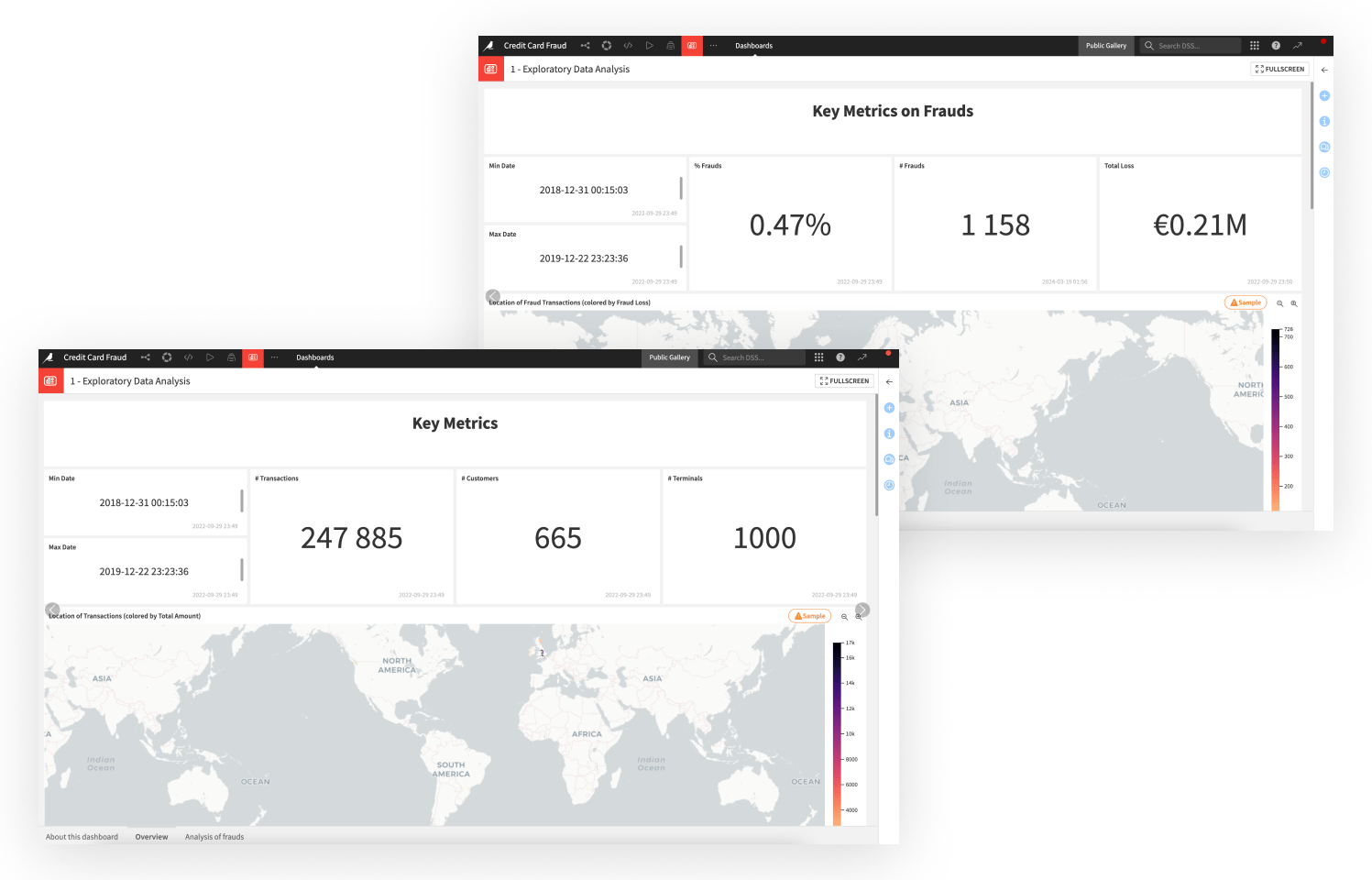
Task: Click the deployer icon next to the red dashboard icon in the front Key Metrics window
Action: tap(232, 357)
